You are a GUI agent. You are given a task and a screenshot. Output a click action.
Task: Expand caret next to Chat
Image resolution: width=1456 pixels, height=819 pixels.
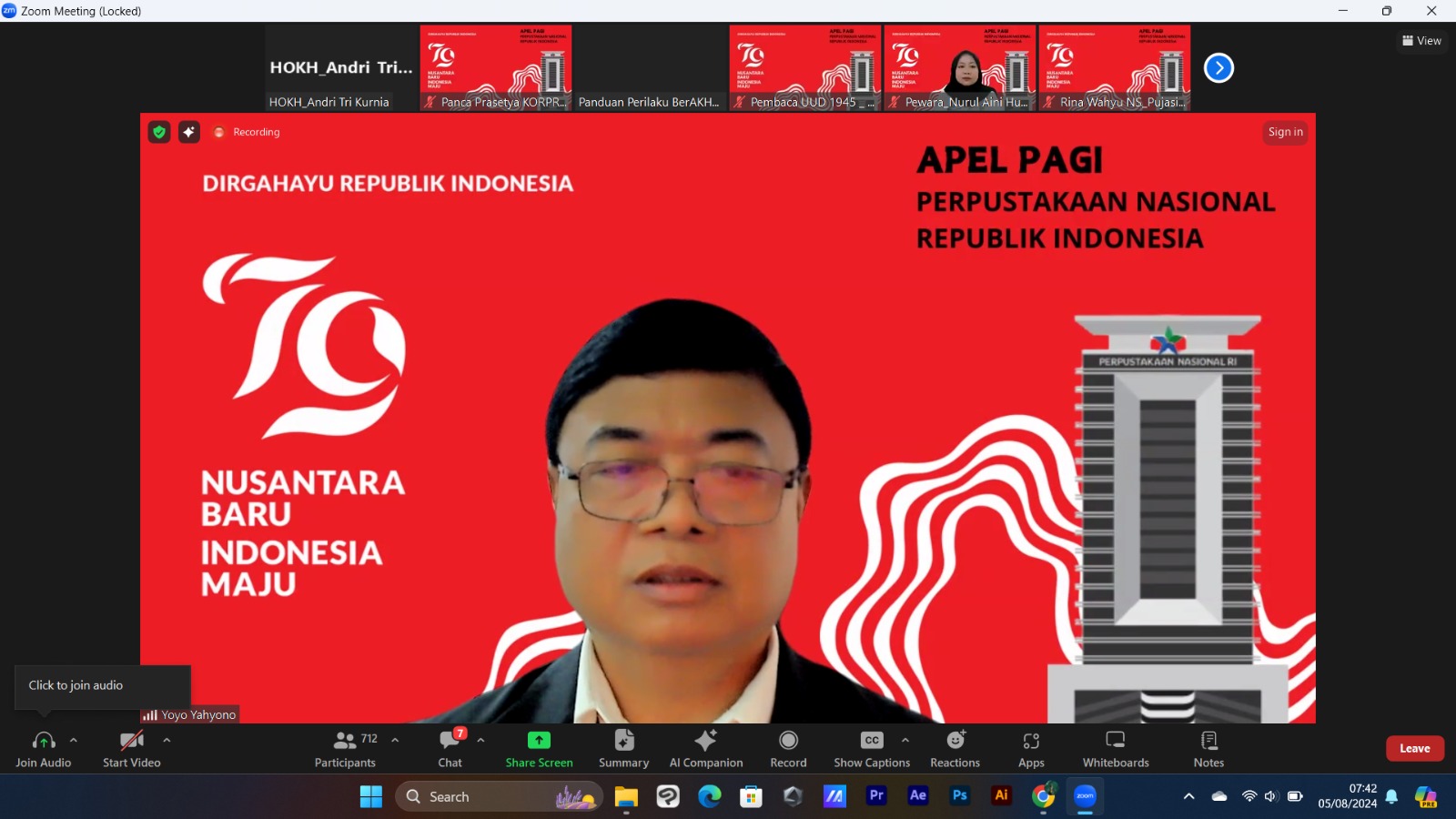pyautogui.click(x=480, y=741)
